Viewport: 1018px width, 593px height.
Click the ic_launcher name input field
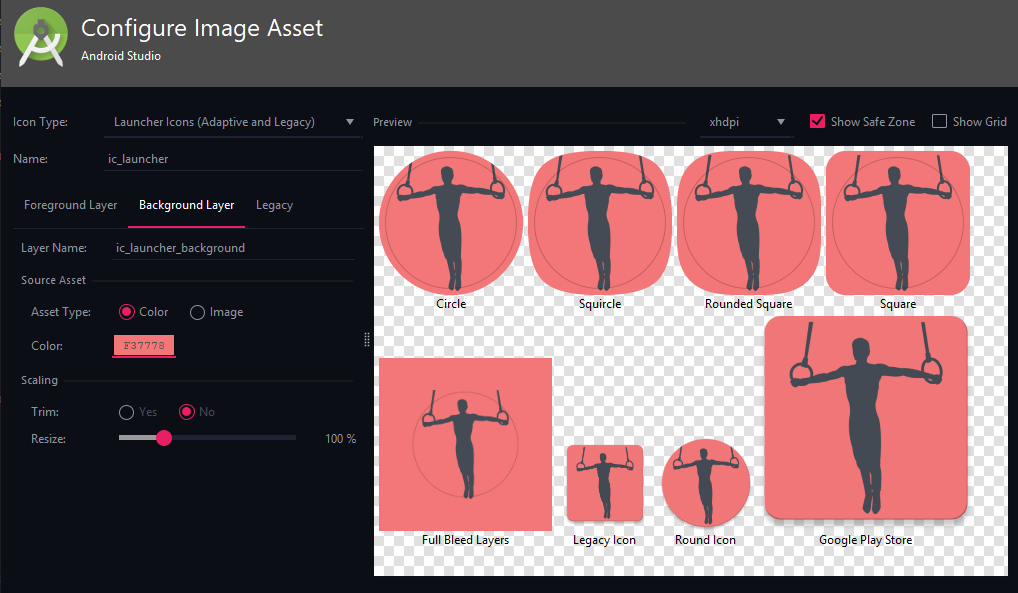point(234,159)
